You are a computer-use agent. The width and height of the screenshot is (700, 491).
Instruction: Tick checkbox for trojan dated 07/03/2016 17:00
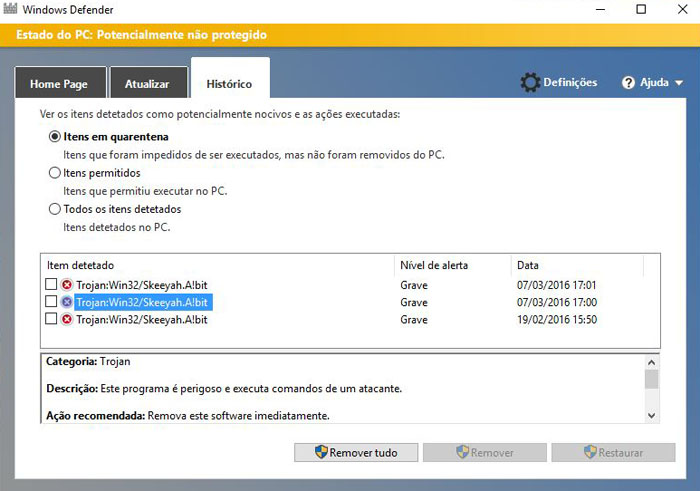[51, 301]
